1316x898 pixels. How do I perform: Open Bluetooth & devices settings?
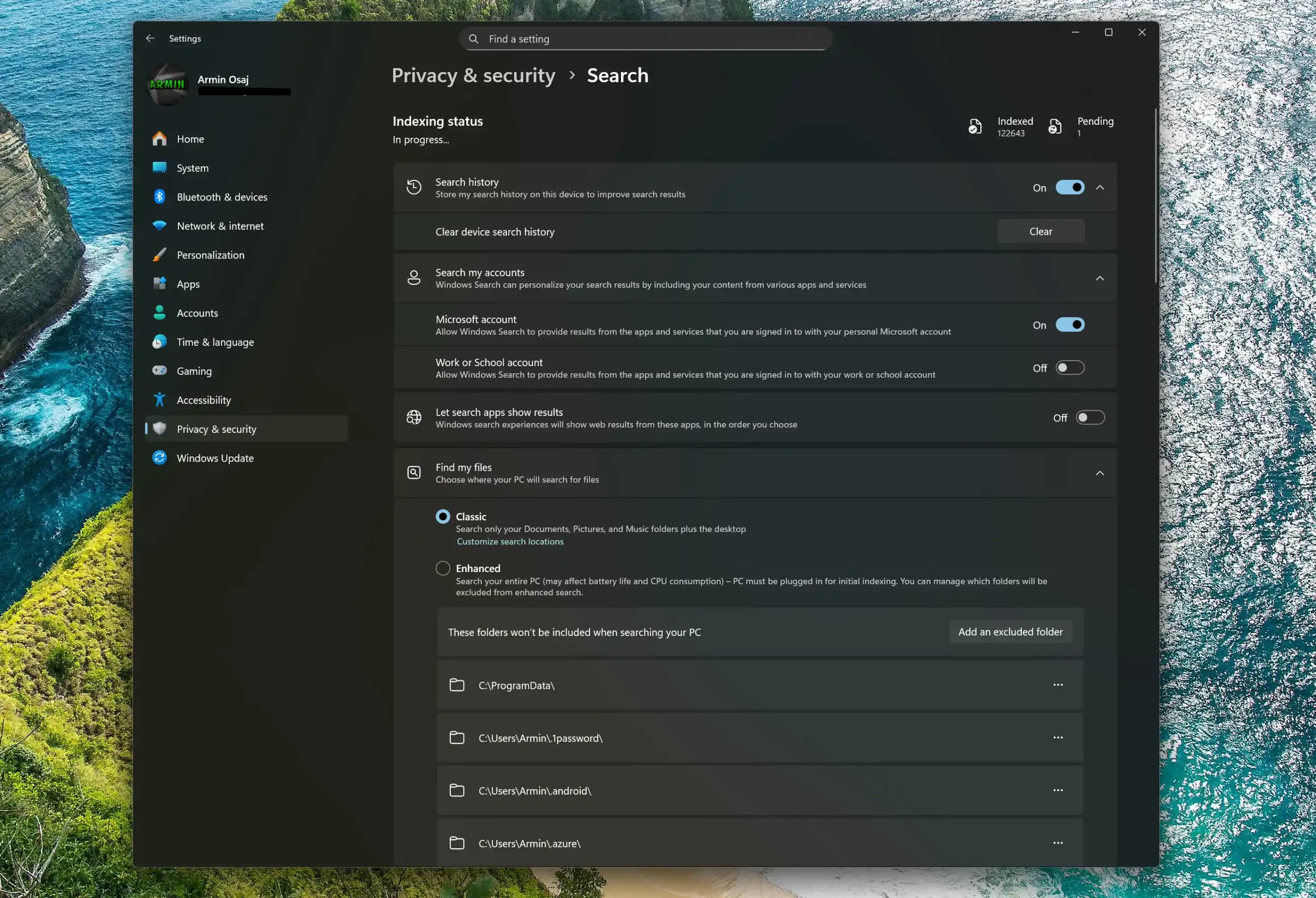(246, 196)
